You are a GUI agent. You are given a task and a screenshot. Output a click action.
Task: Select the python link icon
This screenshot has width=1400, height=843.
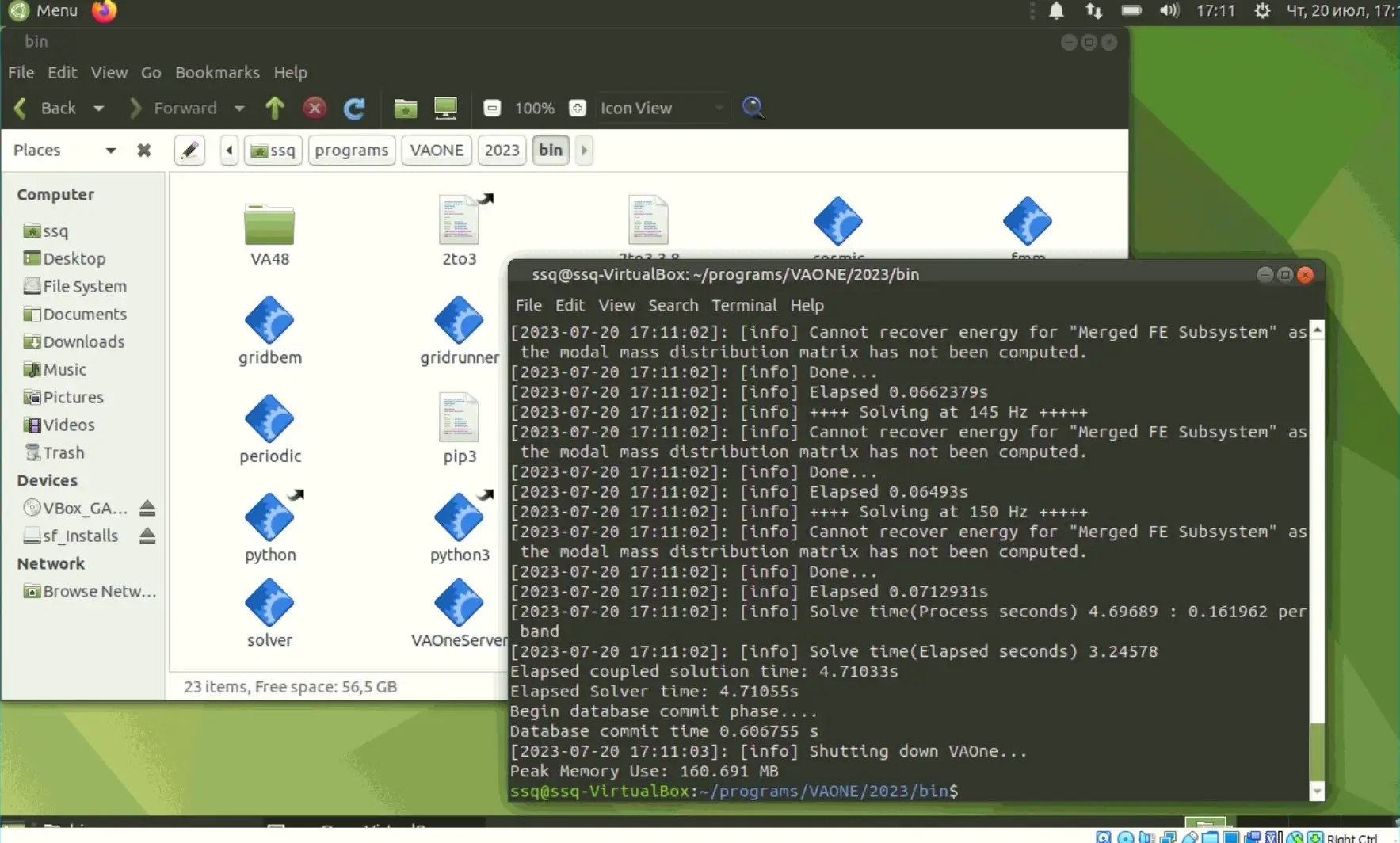(269, 517)
